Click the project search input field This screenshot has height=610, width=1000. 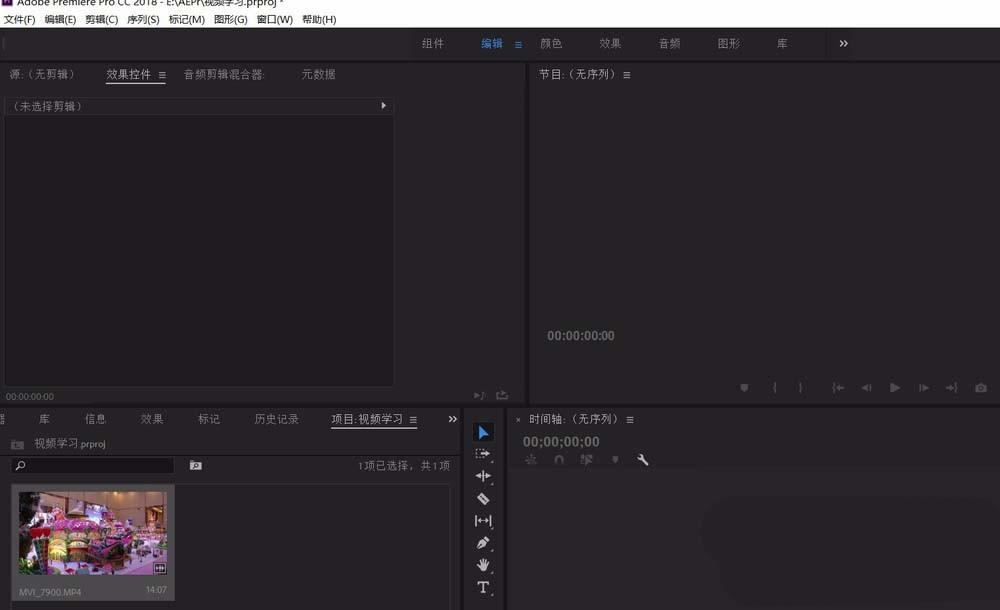(x=90, y=465)
